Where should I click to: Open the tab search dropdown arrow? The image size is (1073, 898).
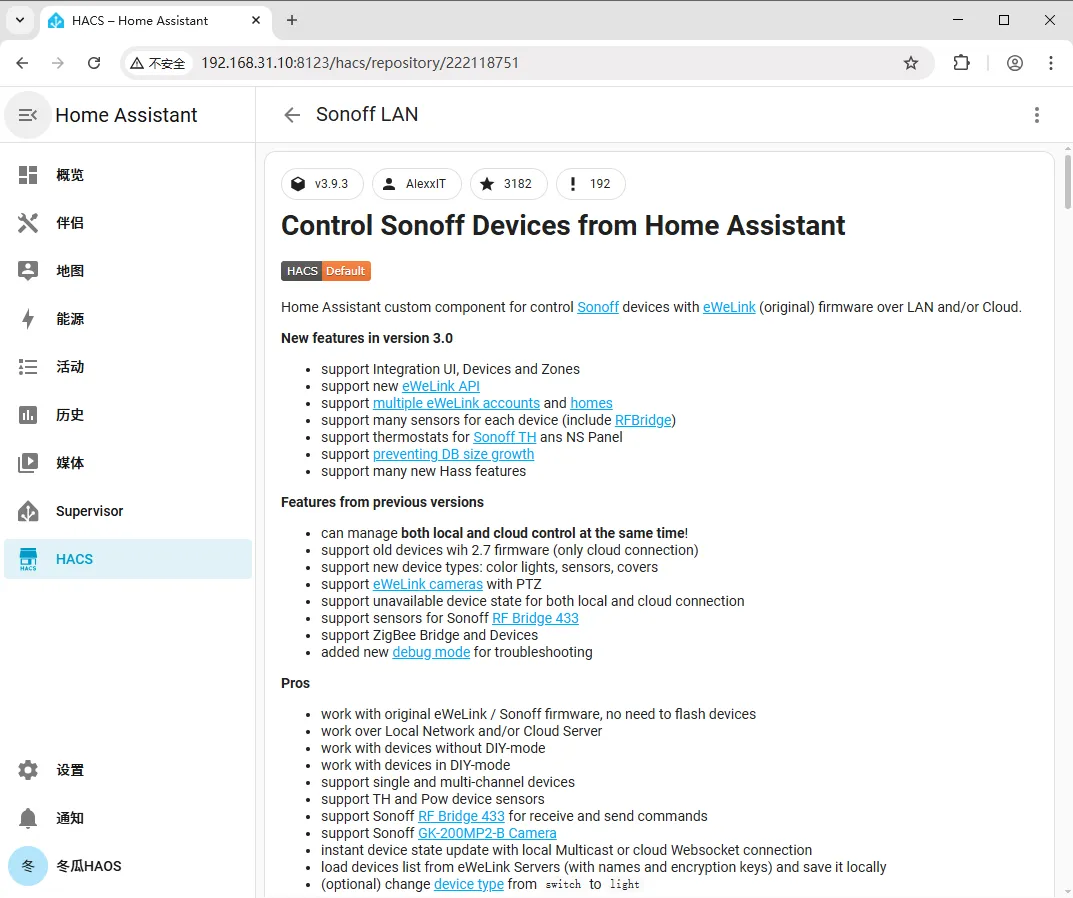(20, 20)
